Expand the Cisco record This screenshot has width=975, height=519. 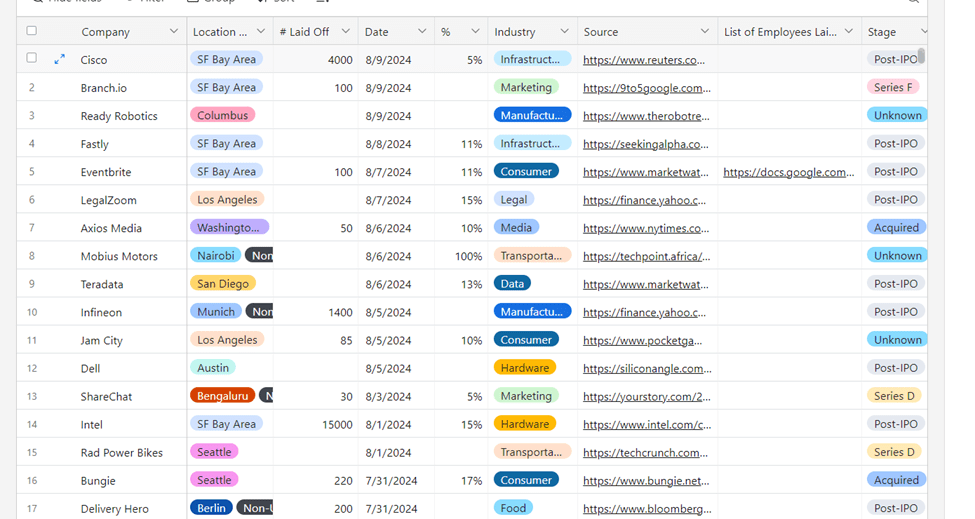60,60
